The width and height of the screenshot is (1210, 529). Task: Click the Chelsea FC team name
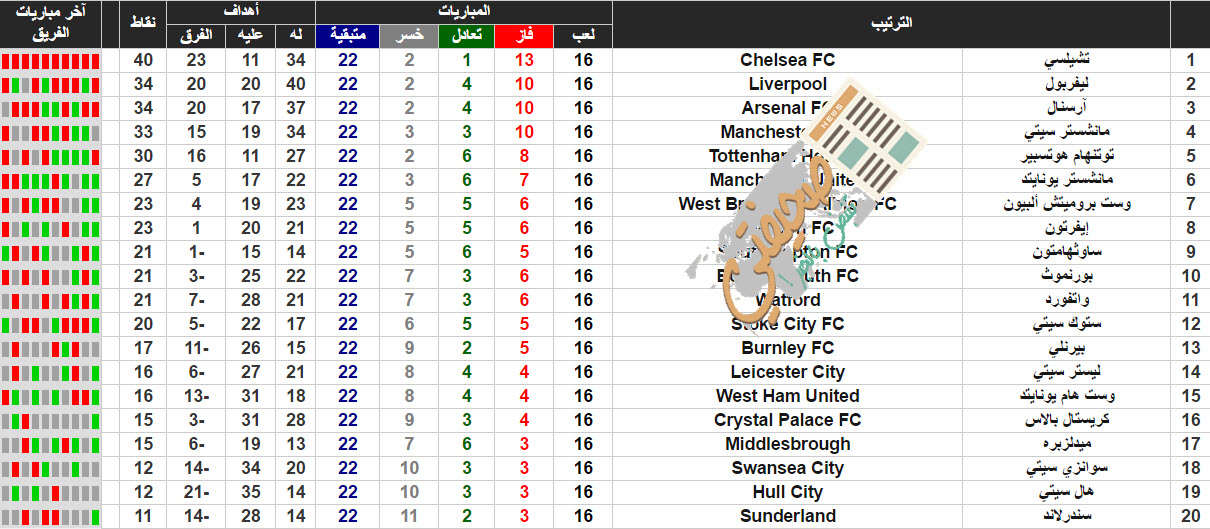[788, 60]
